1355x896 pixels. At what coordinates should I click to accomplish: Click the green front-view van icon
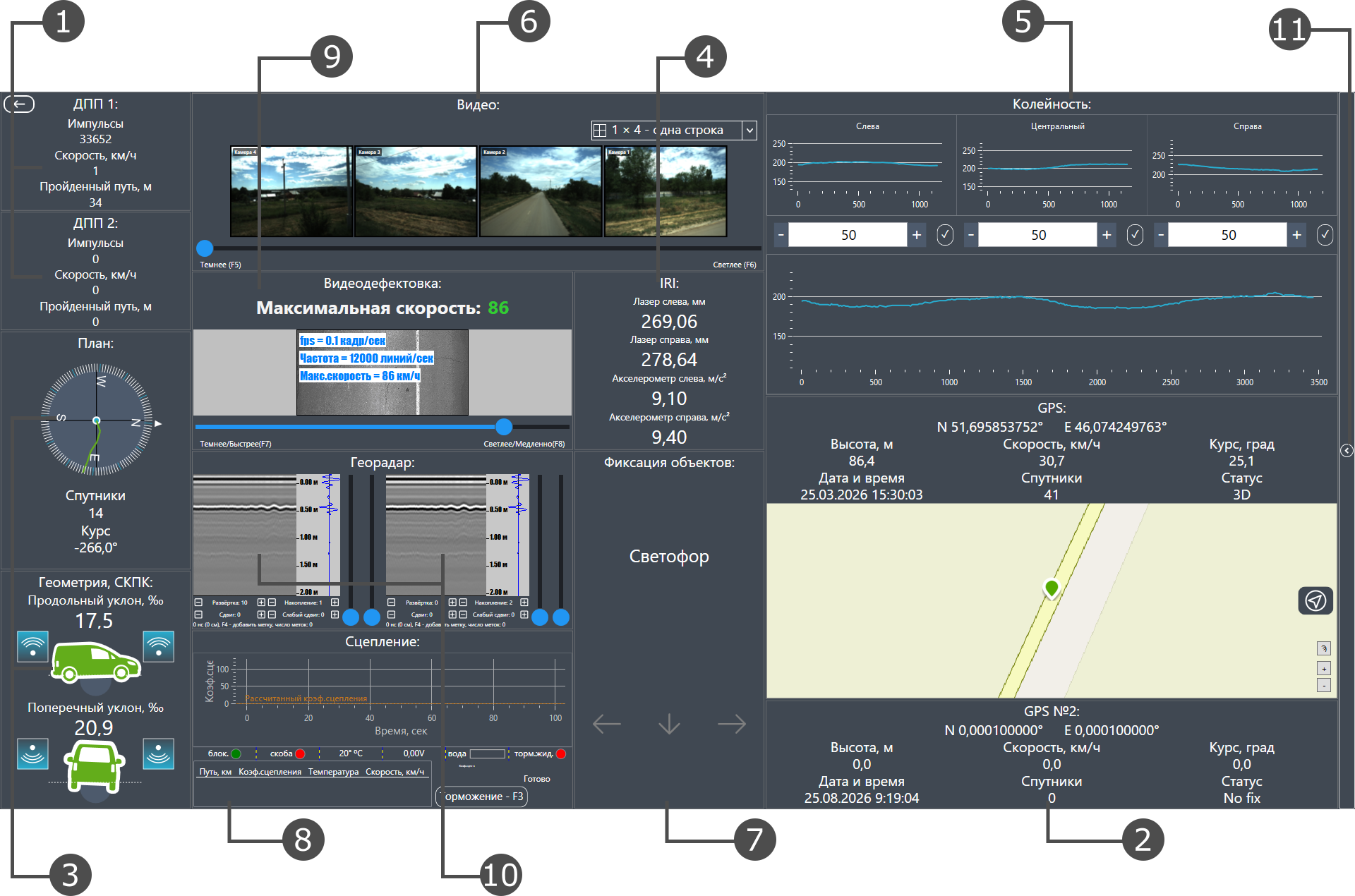(x=95, y=768)
